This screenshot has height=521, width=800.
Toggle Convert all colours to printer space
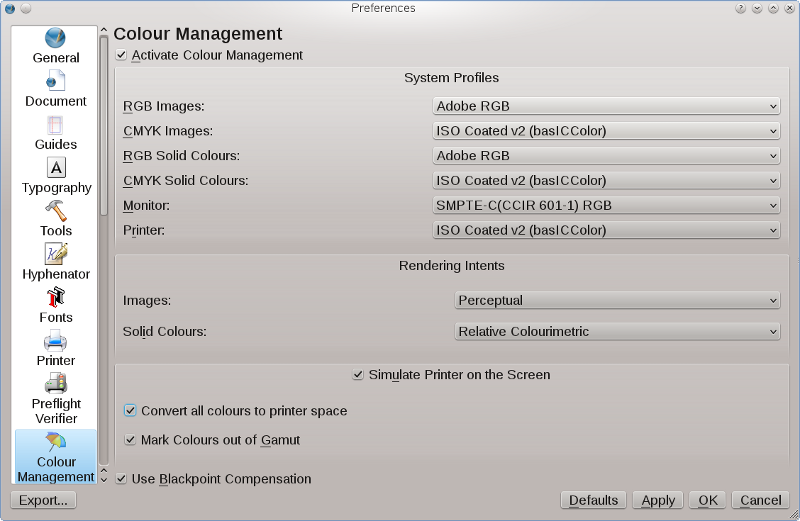pos(130,411)
